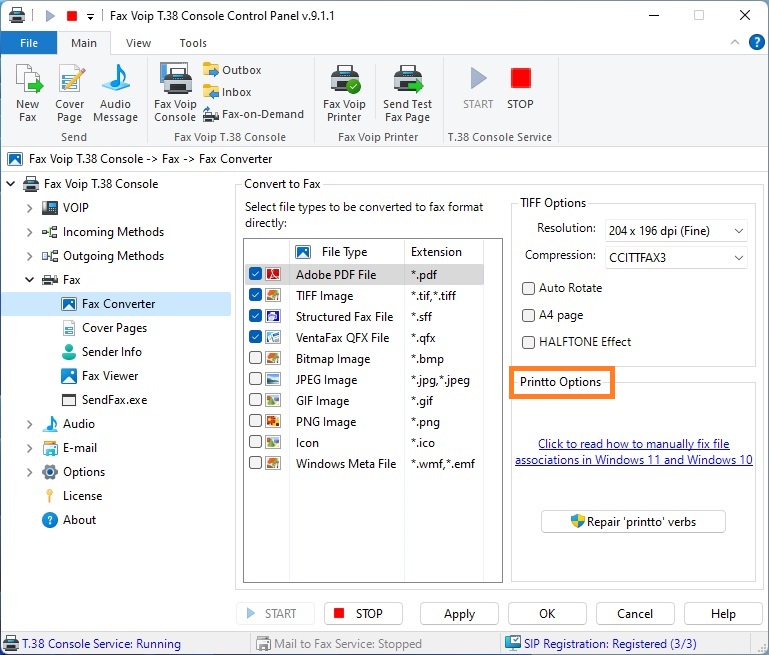Expand E-mail tree node
The image size is (769, 655).
pyautogui.click(x=29, y=448)
